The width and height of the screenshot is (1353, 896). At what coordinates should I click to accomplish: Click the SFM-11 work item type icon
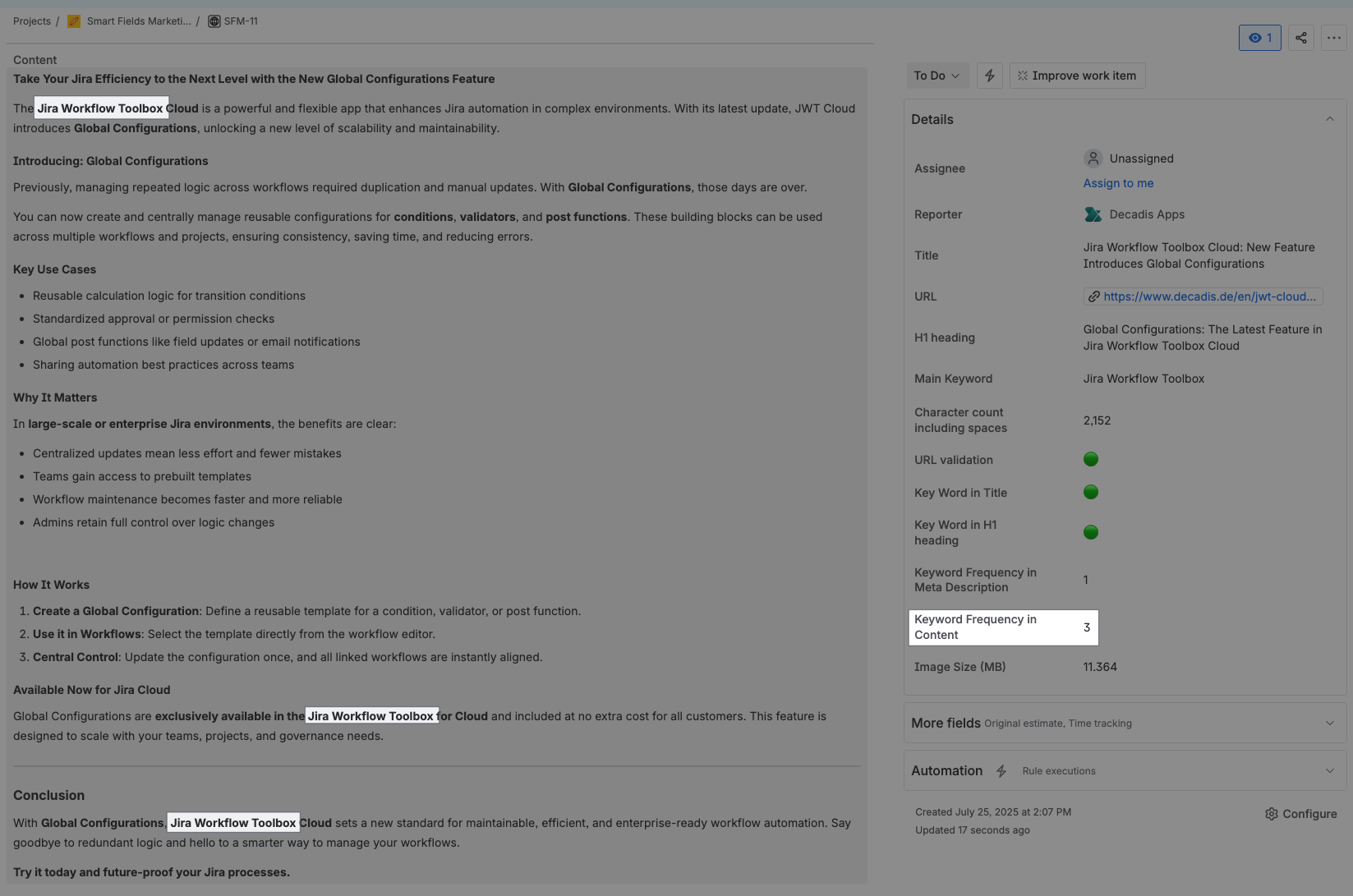point(214,21)
